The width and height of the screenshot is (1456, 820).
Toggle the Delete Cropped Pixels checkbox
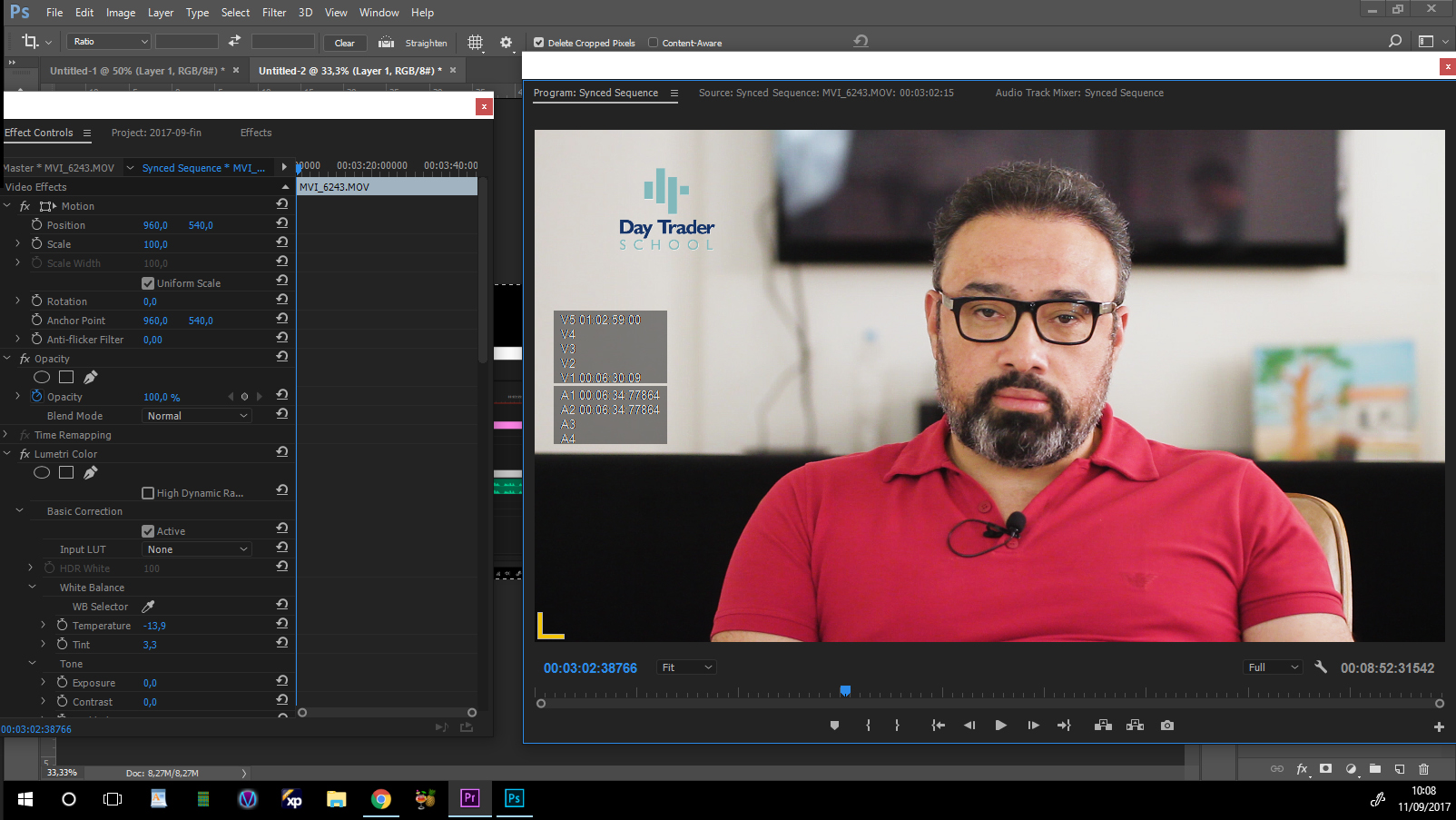point(538,43)
